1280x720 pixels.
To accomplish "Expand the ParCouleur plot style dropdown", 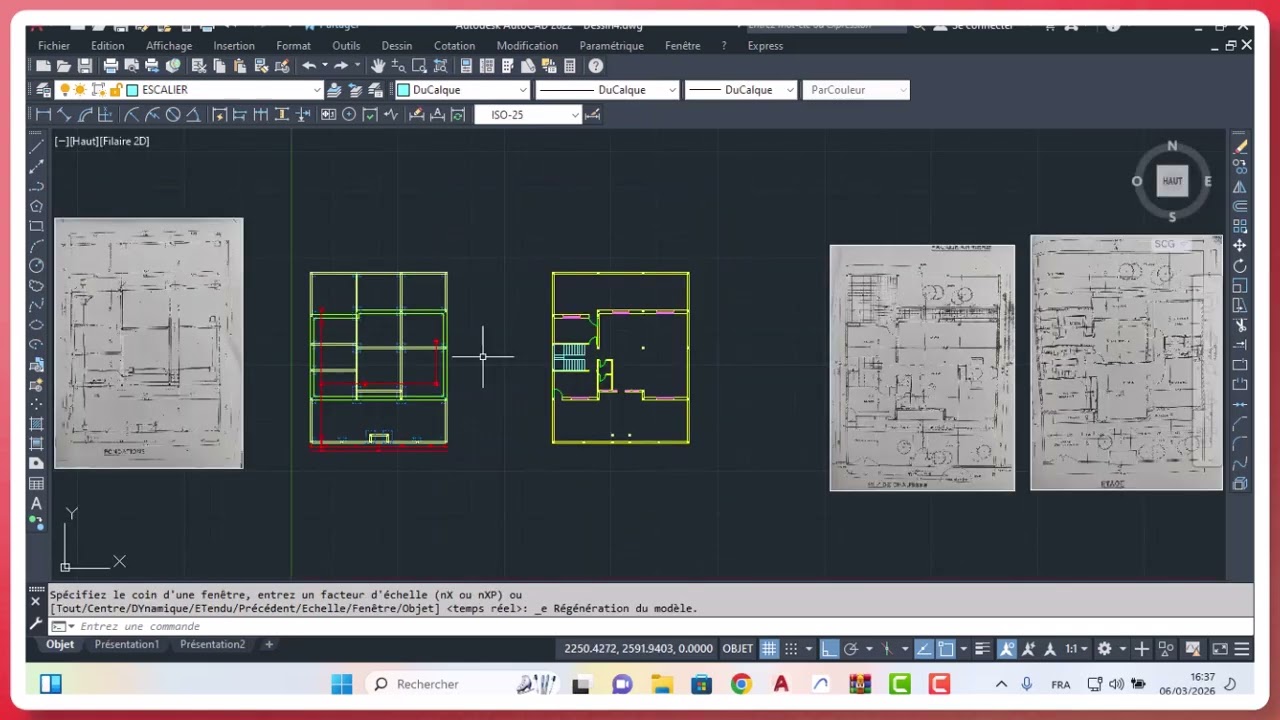I will point(903,90).
